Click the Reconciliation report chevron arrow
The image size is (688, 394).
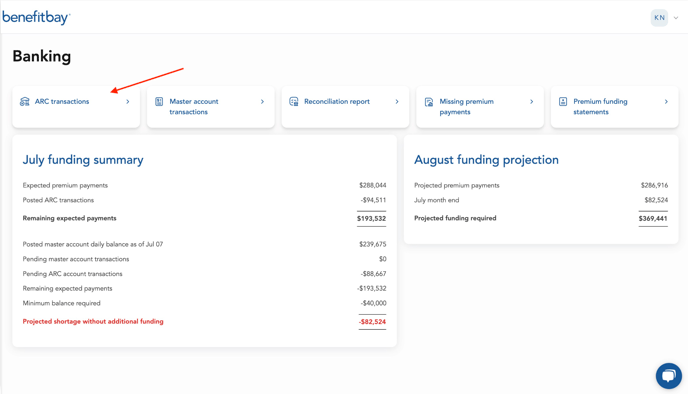pyautogui.click(x=397, y=101)
